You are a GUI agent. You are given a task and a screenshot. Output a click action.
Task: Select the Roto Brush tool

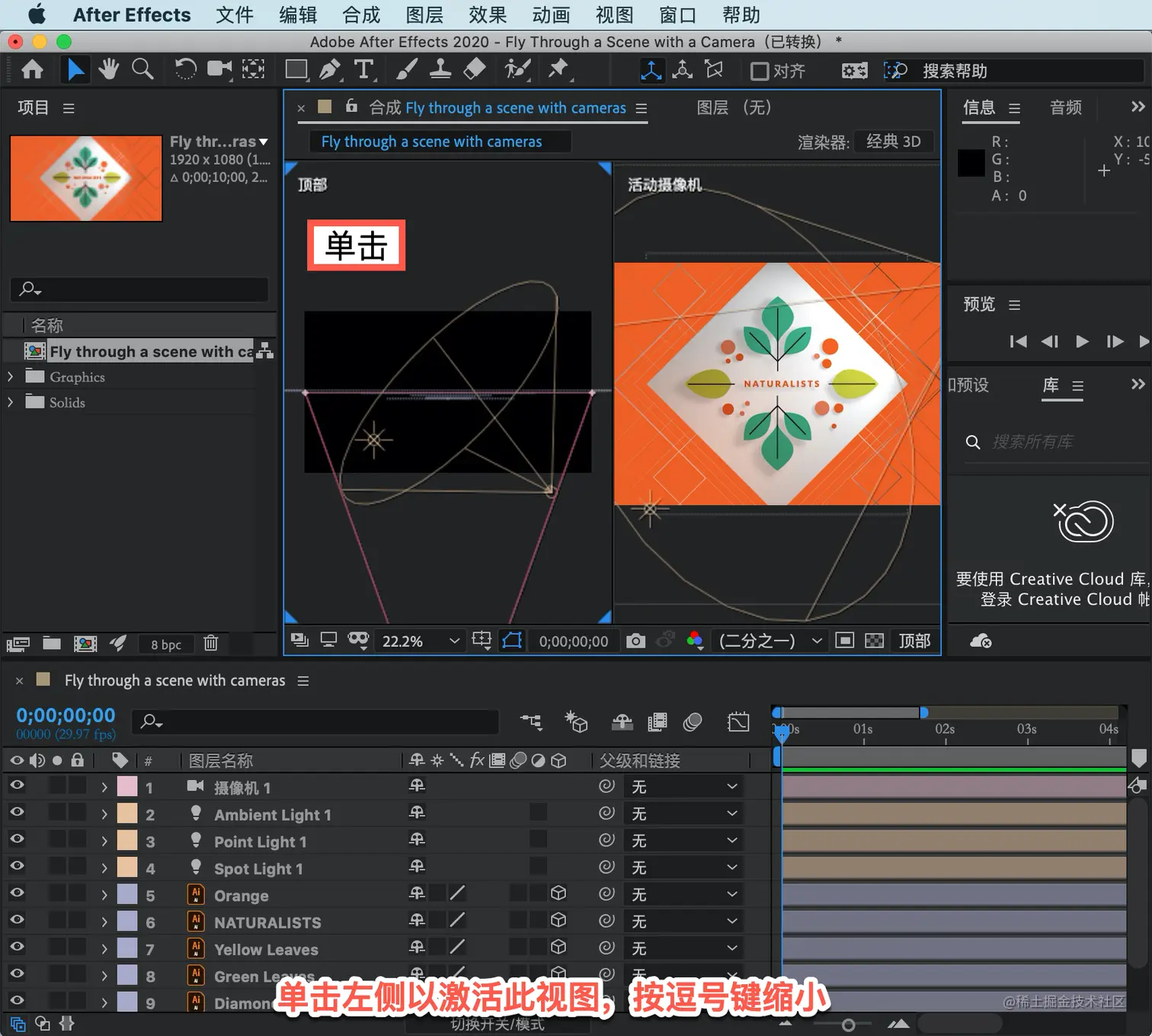[x=517, y=70]
